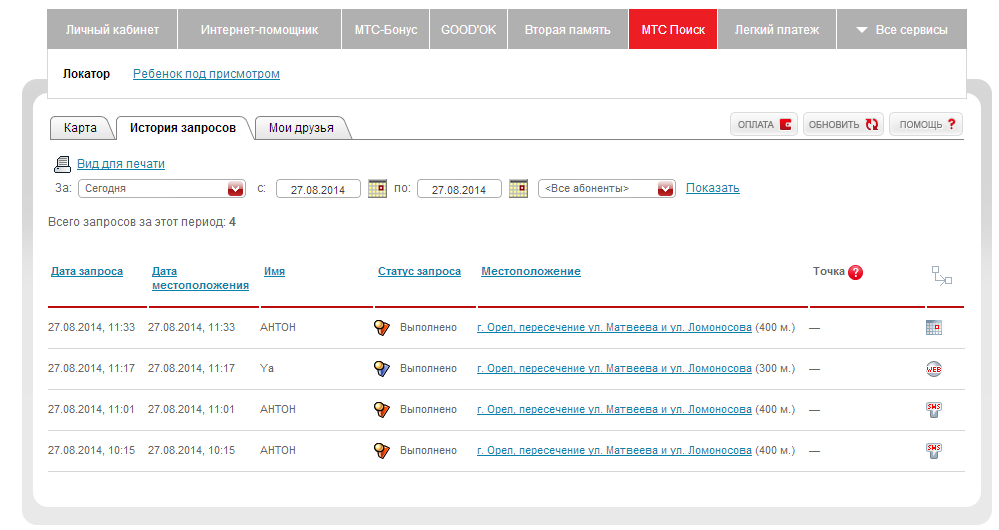Image resolution: width=999 pixels, height=530 pixels.
Task: Switch to the Карта tab
Action: [x=80, y=128]
